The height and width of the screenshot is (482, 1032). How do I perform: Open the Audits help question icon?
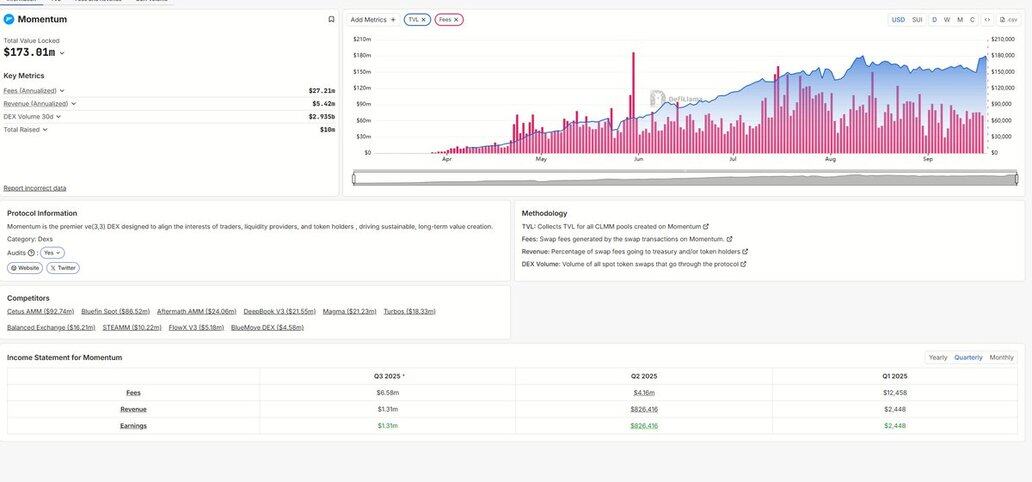31,253
